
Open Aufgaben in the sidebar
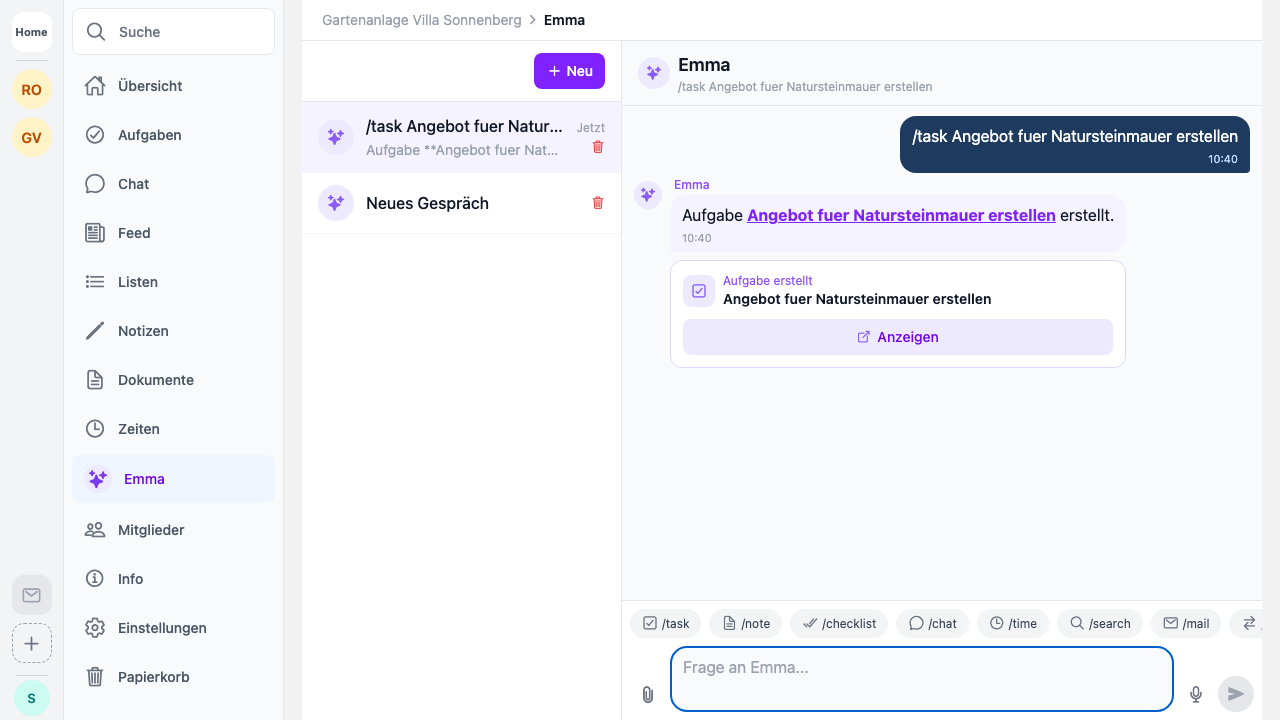point(149,135)
